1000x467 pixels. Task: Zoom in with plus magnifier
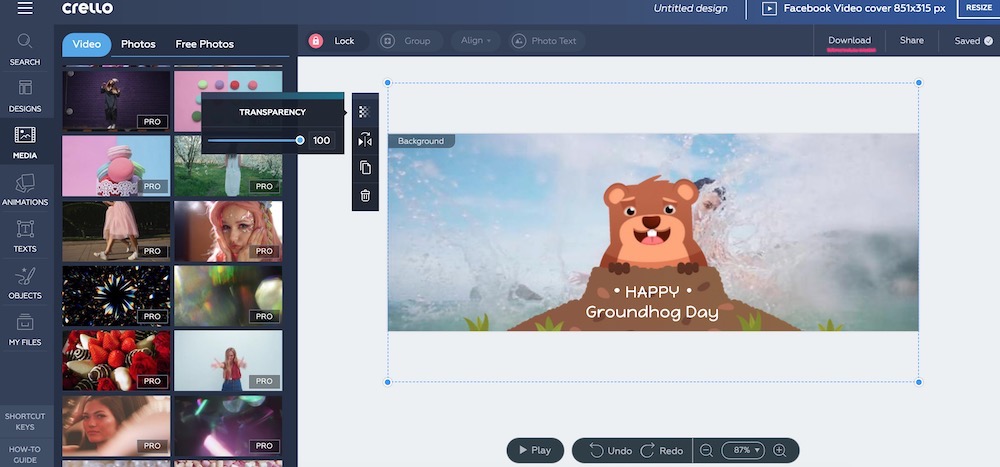pos(779,450)
